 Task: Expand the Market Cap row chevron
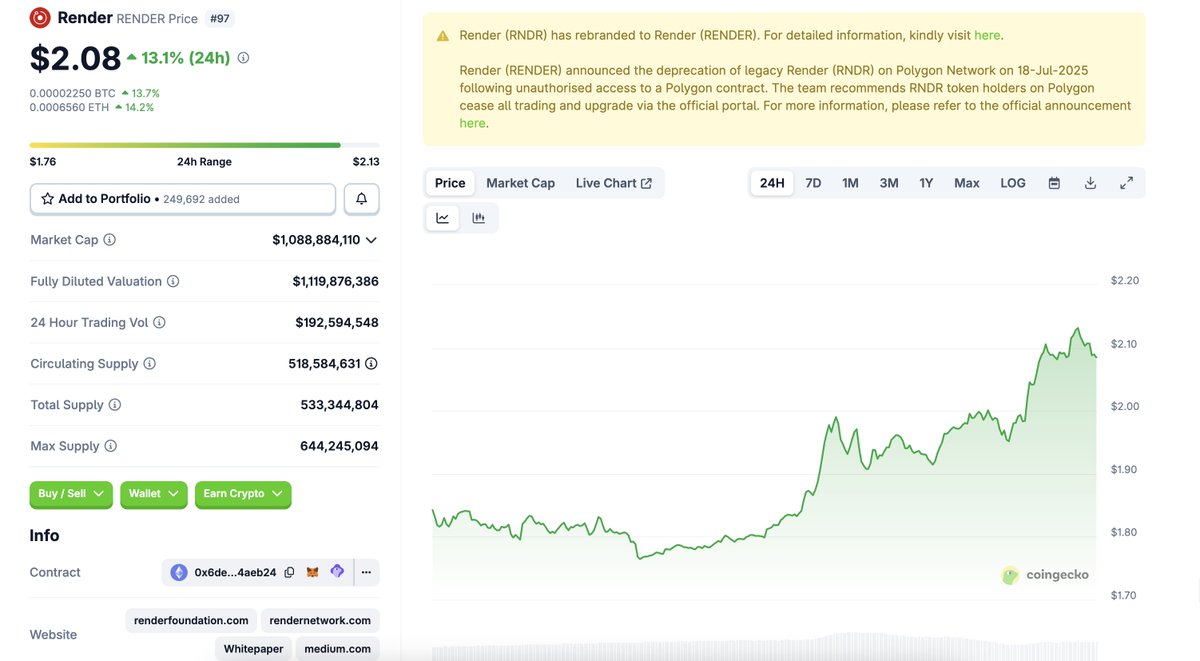(371, 239)
